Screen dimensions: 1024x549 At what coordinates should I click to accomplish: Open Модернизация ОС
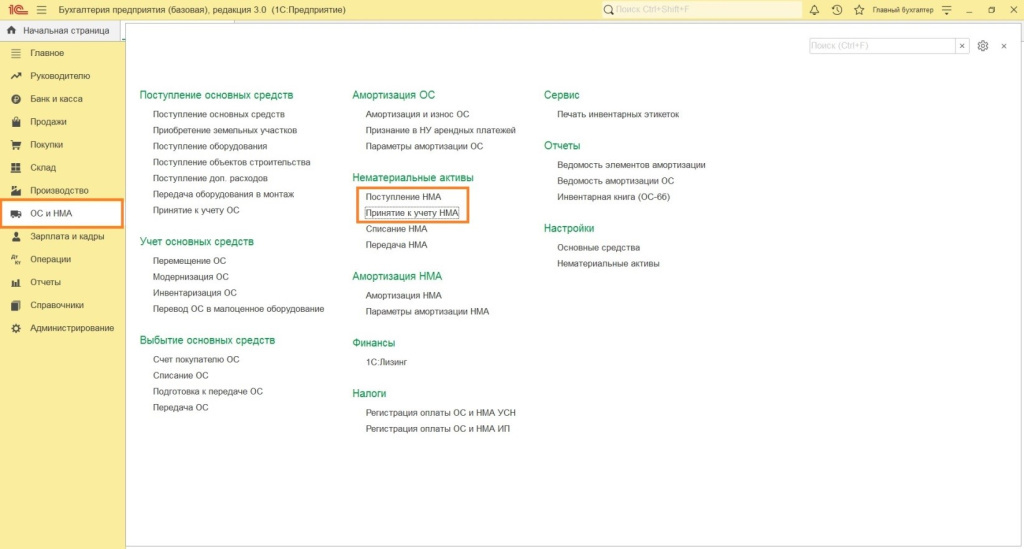[191, 277]
